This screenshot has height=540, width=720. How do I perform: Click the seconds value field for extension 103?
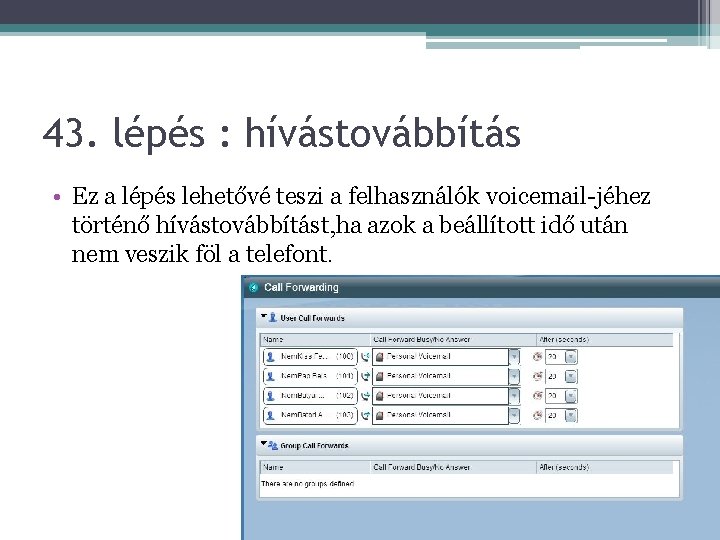coord(555,415)
